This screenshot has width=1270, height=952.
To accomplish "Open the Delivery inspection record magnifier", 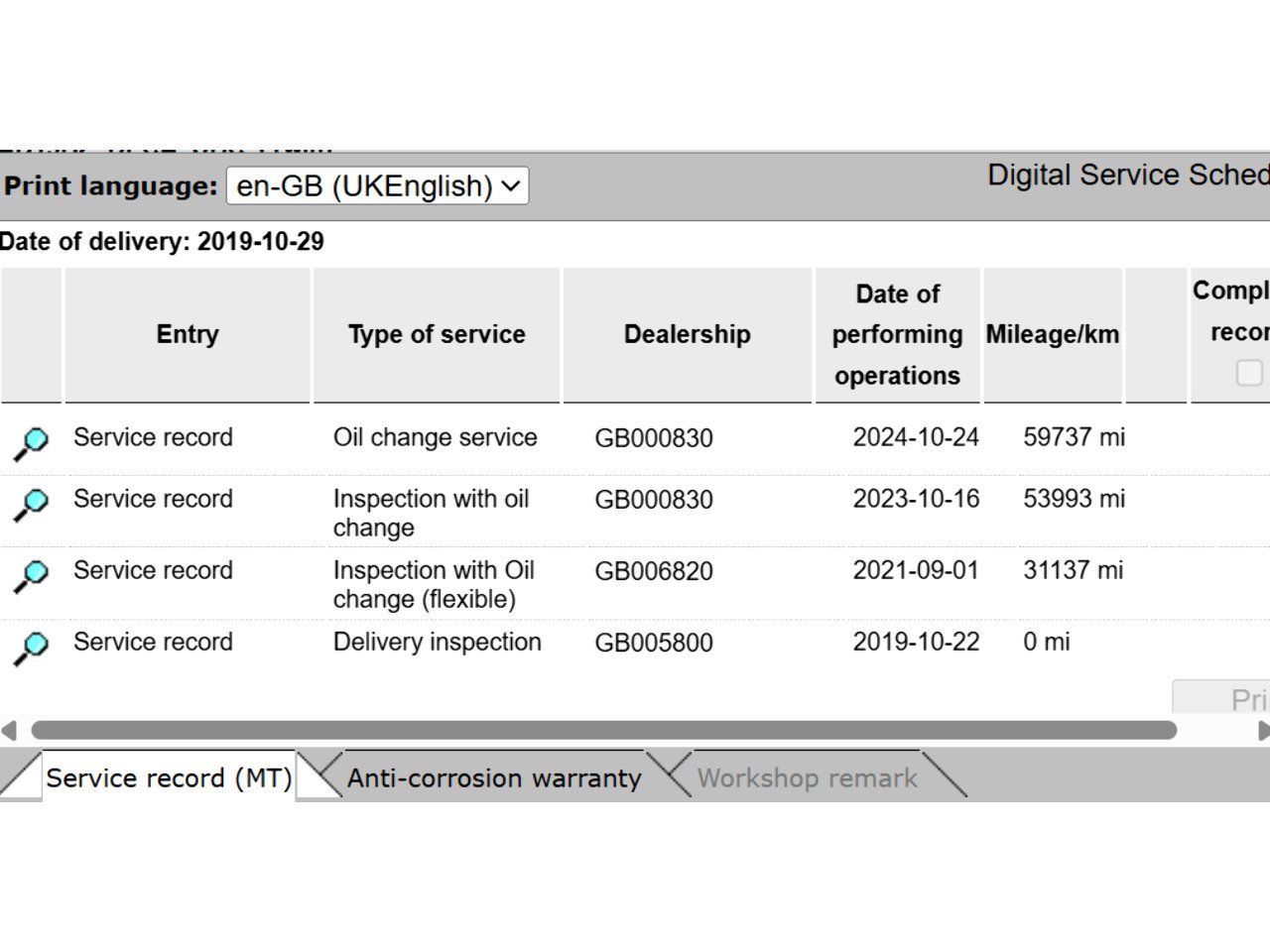I will tap(31, 648).
